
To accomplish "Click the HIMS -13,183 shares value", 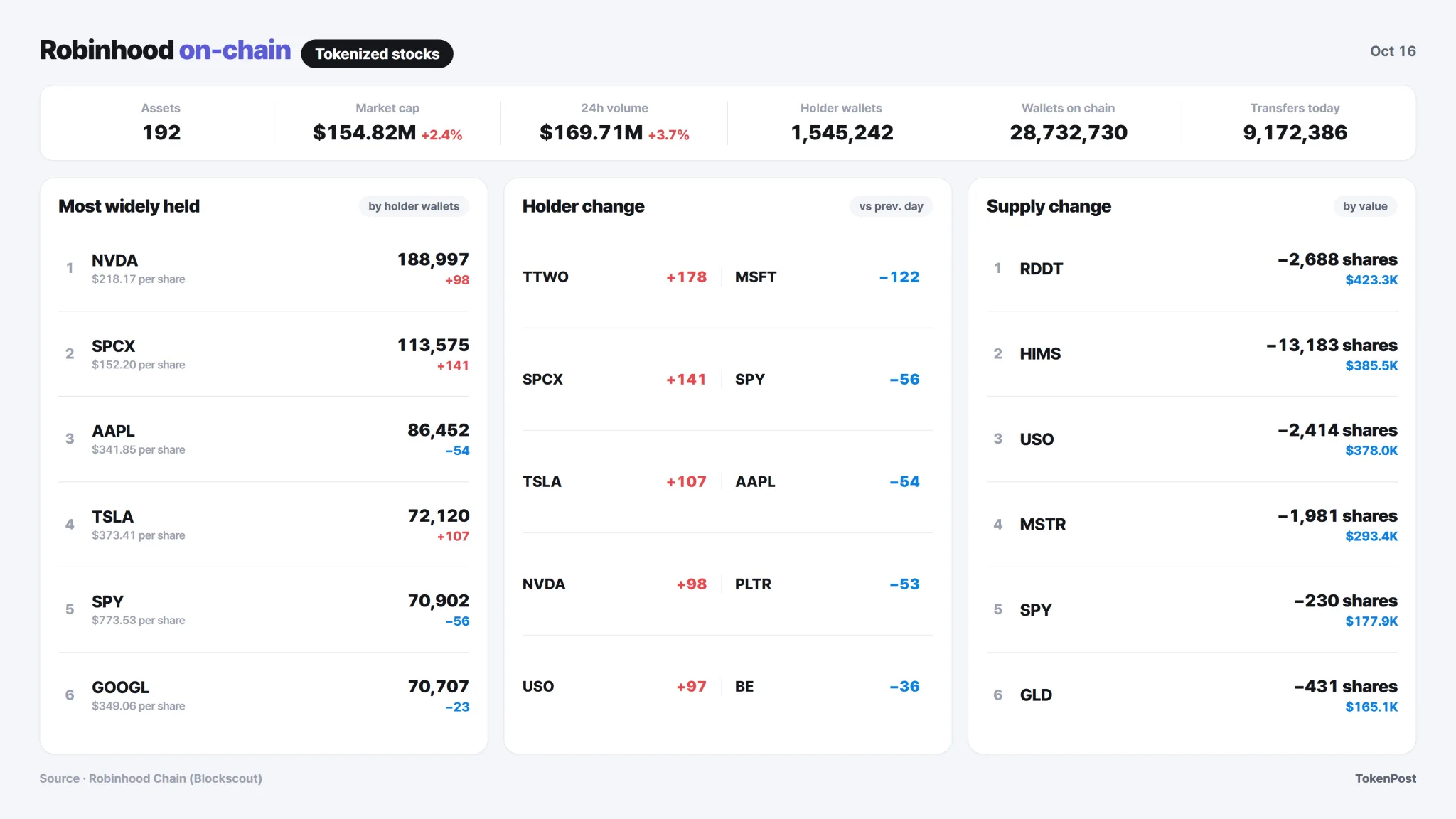I will (x=1332, y=345).
